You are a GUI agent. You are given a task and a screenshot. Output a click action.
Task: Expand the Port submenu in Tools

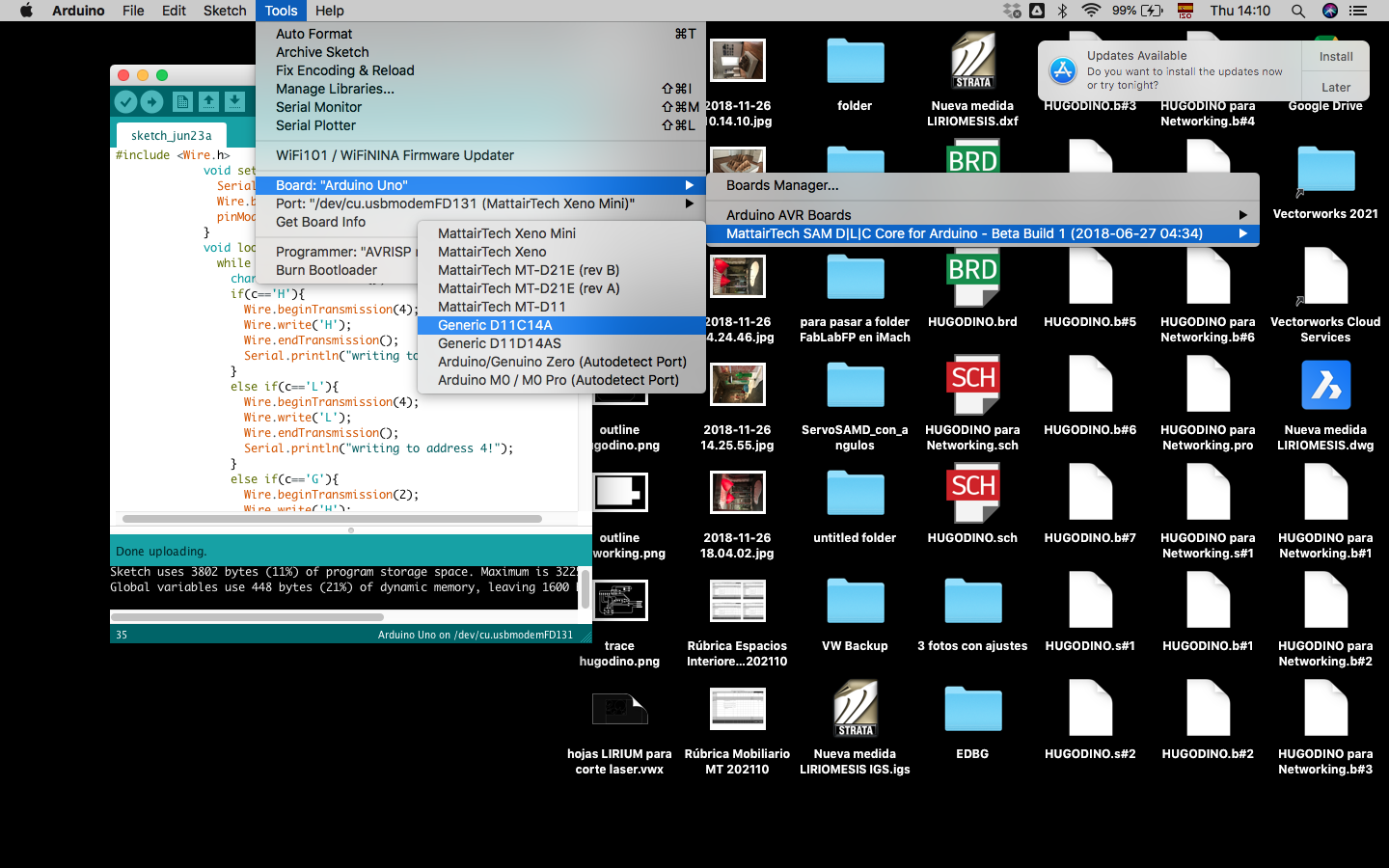tap(480, 203)
